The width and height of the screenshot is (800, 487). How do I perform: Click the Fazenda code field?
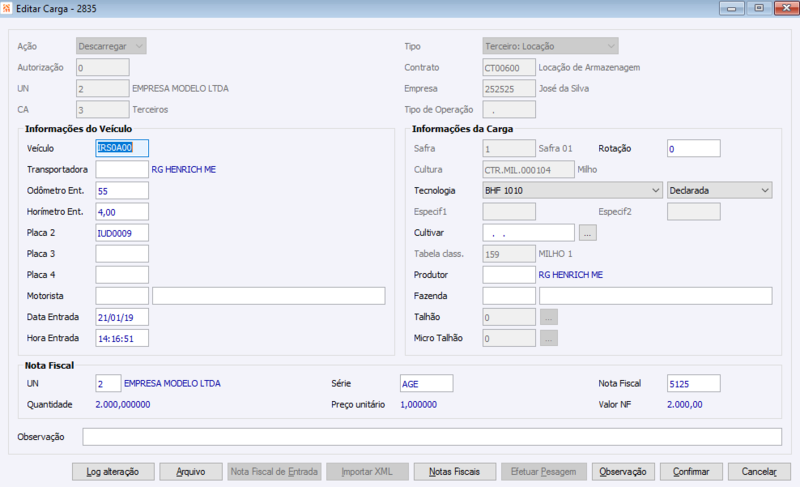click(x=509, y=296)
